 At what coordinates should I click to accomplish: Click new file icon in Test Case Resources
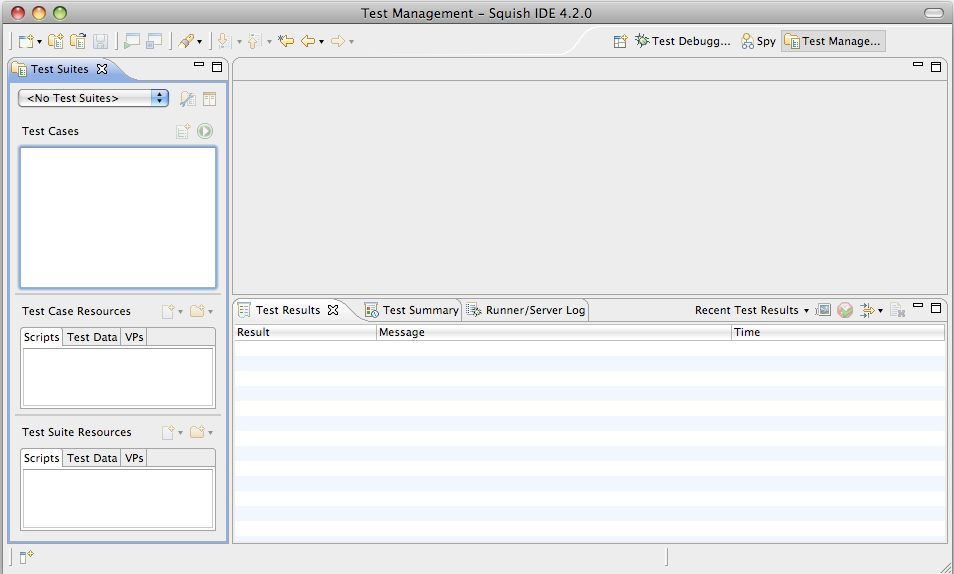169,311
